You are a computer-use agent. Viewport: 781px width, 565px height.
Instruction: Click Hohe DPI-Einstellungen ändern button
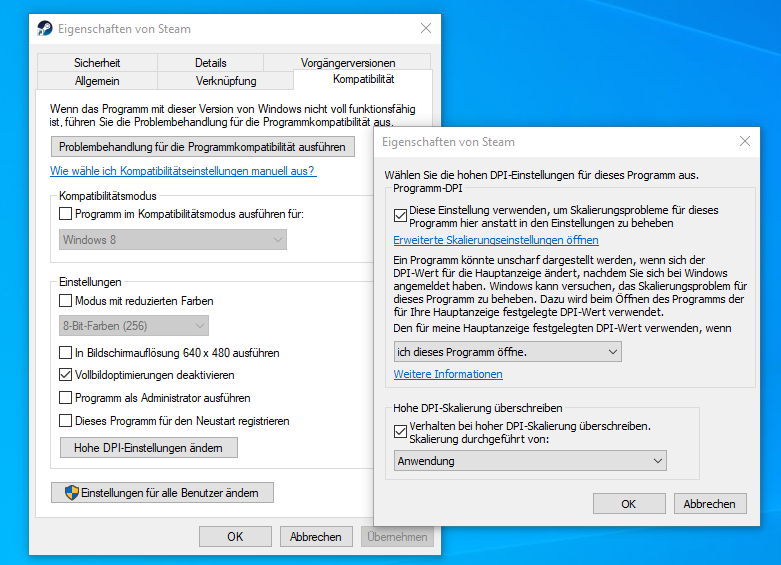click(148, 447)
